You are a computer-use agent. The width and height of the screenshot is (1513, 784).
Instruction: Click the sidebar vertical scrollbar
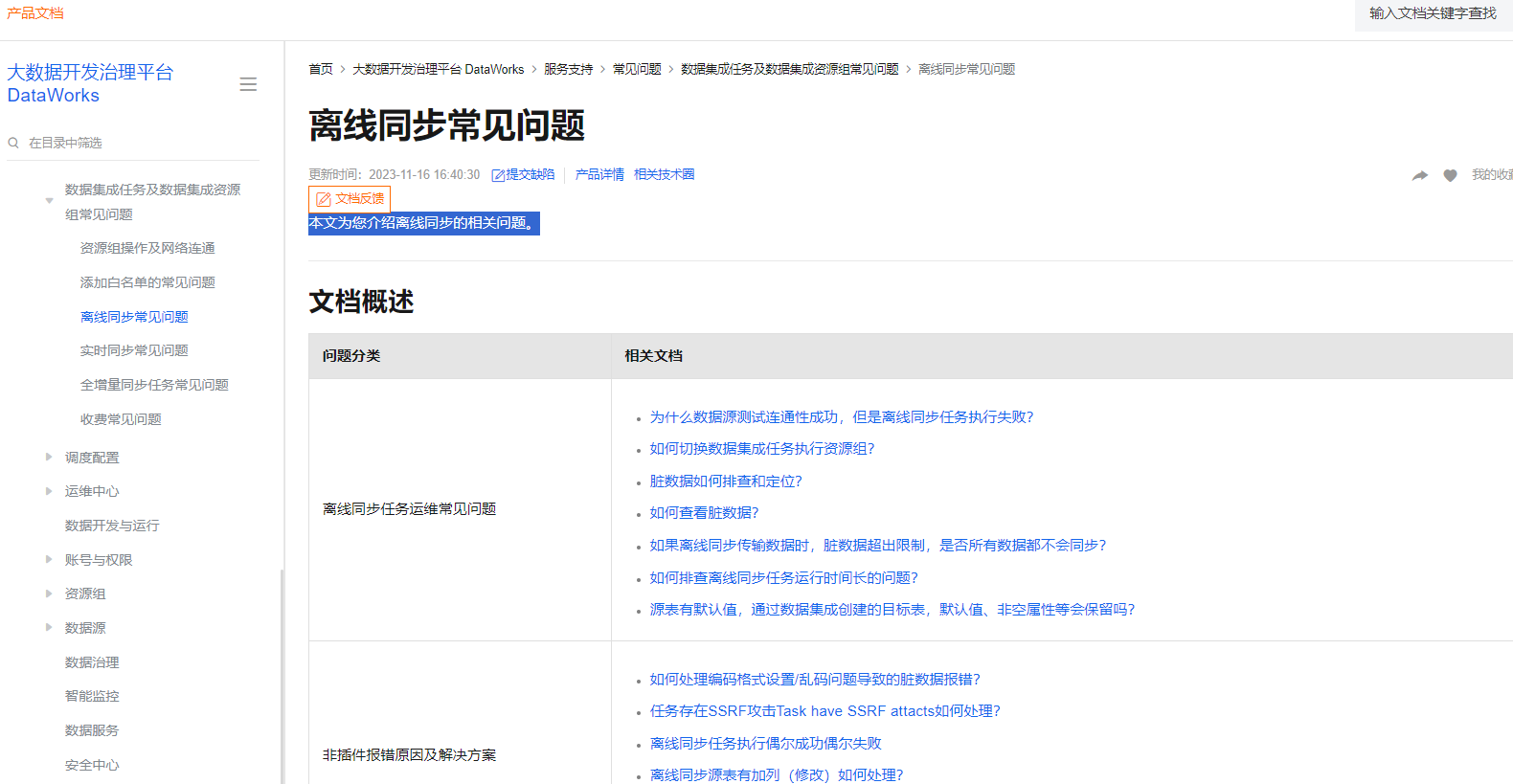point(282,676)
